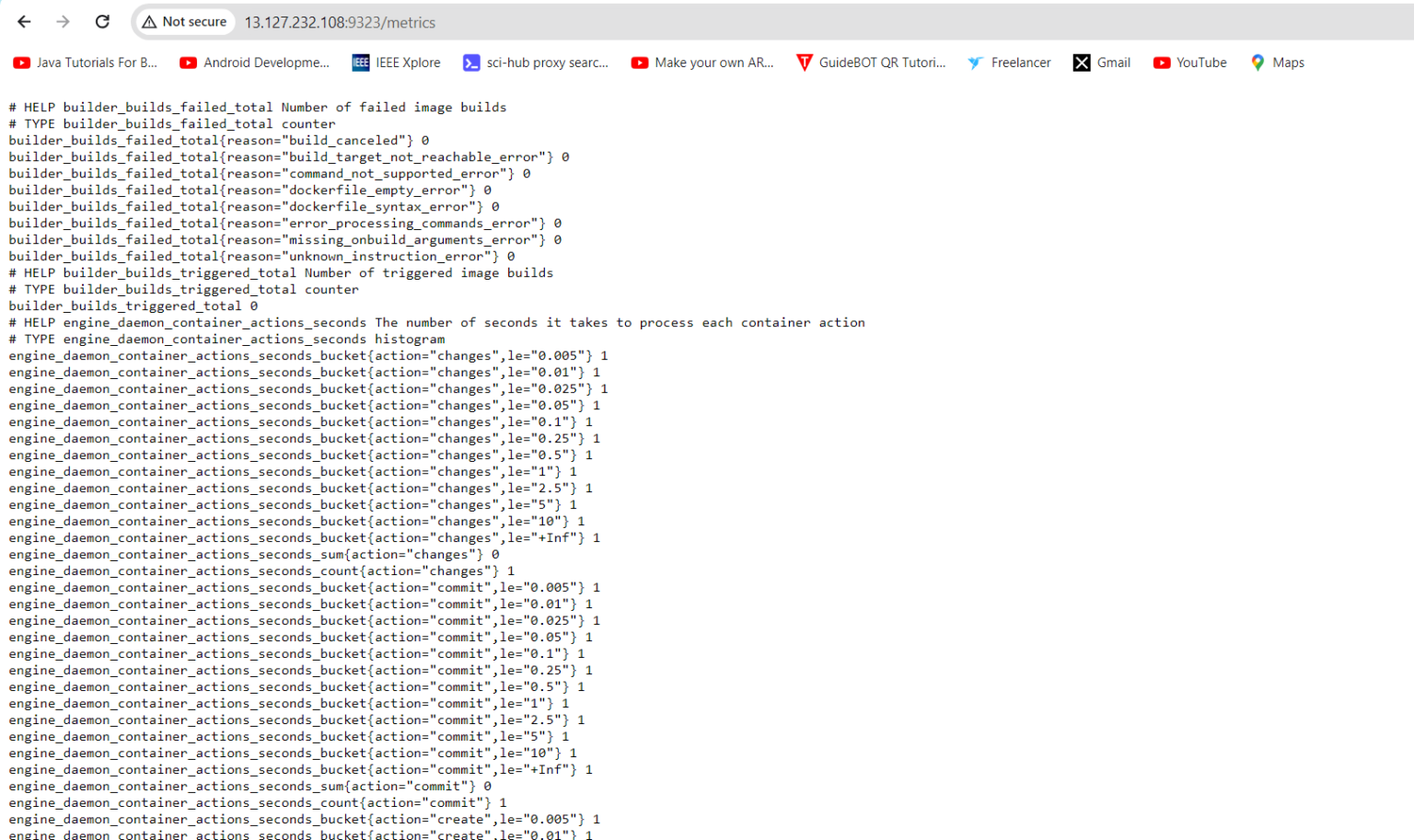Click the builder_builds_triggered_total HELP line

pyautogui.click(x=281, y=273)
